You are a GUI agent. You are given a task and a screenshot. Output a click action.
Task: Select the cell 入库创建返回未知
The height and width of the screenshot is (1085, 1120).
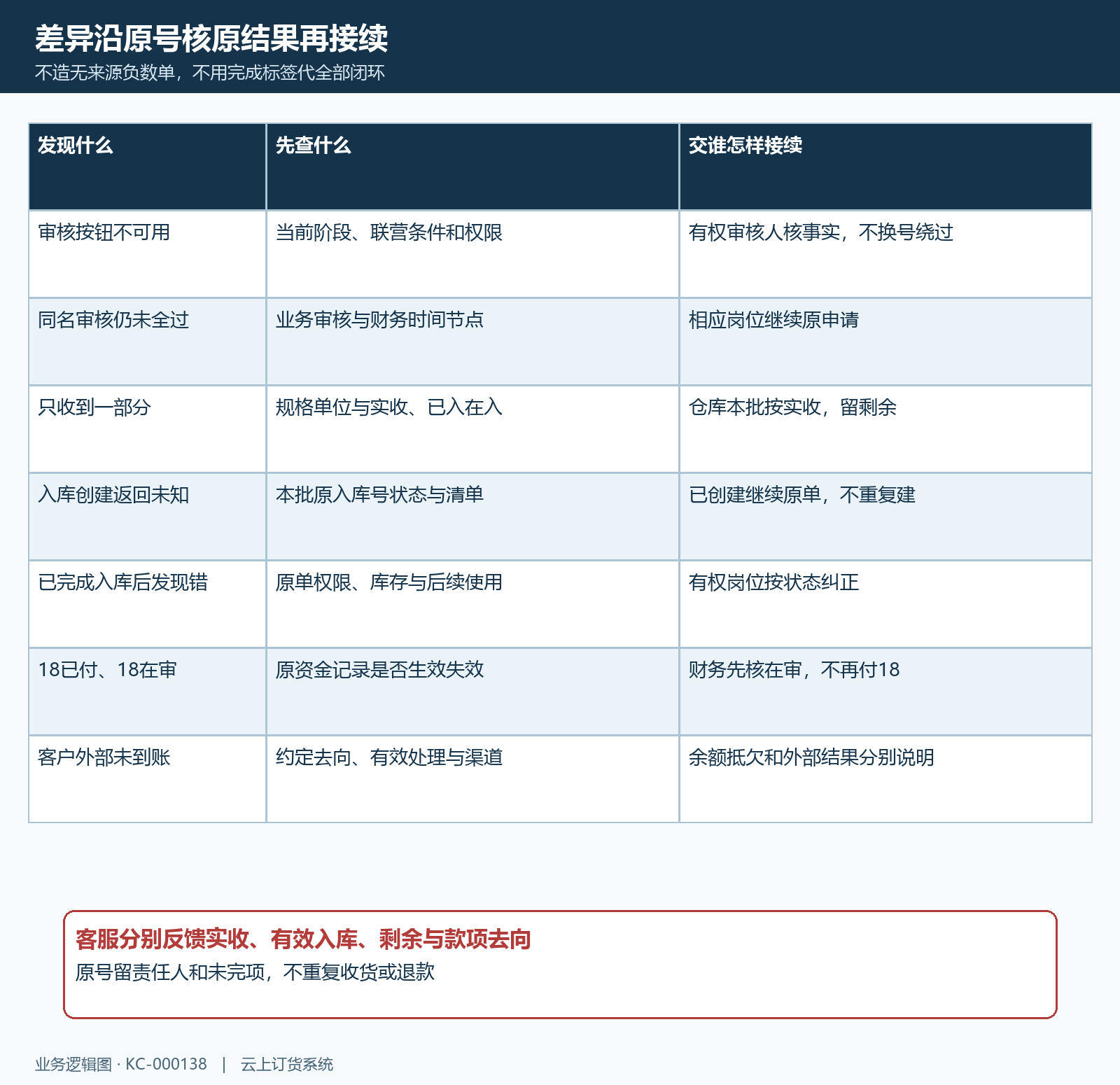[147, 517]
